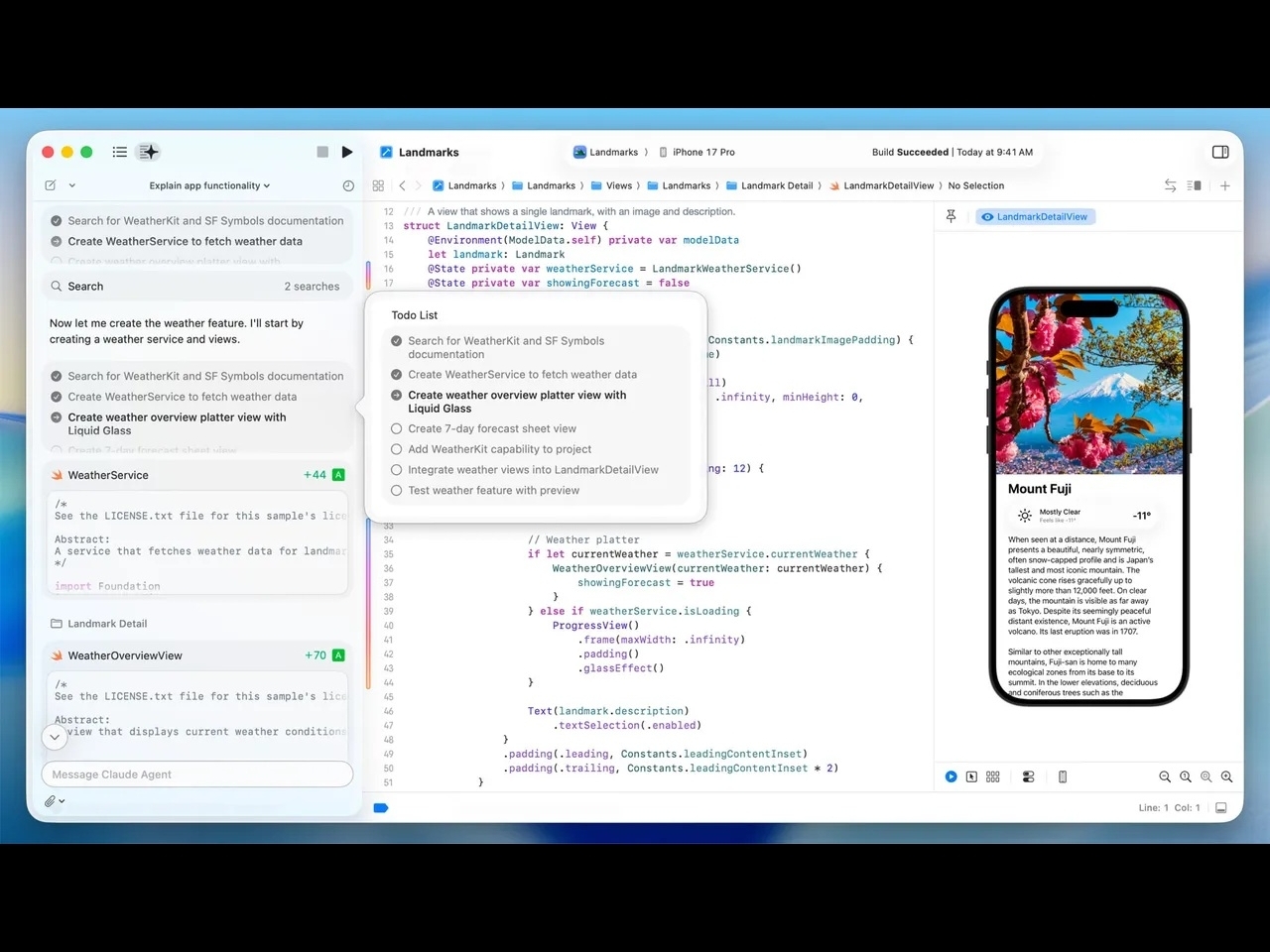Open conversation history with the clock icon
The image size is (1270, 952).
(348, 184)
